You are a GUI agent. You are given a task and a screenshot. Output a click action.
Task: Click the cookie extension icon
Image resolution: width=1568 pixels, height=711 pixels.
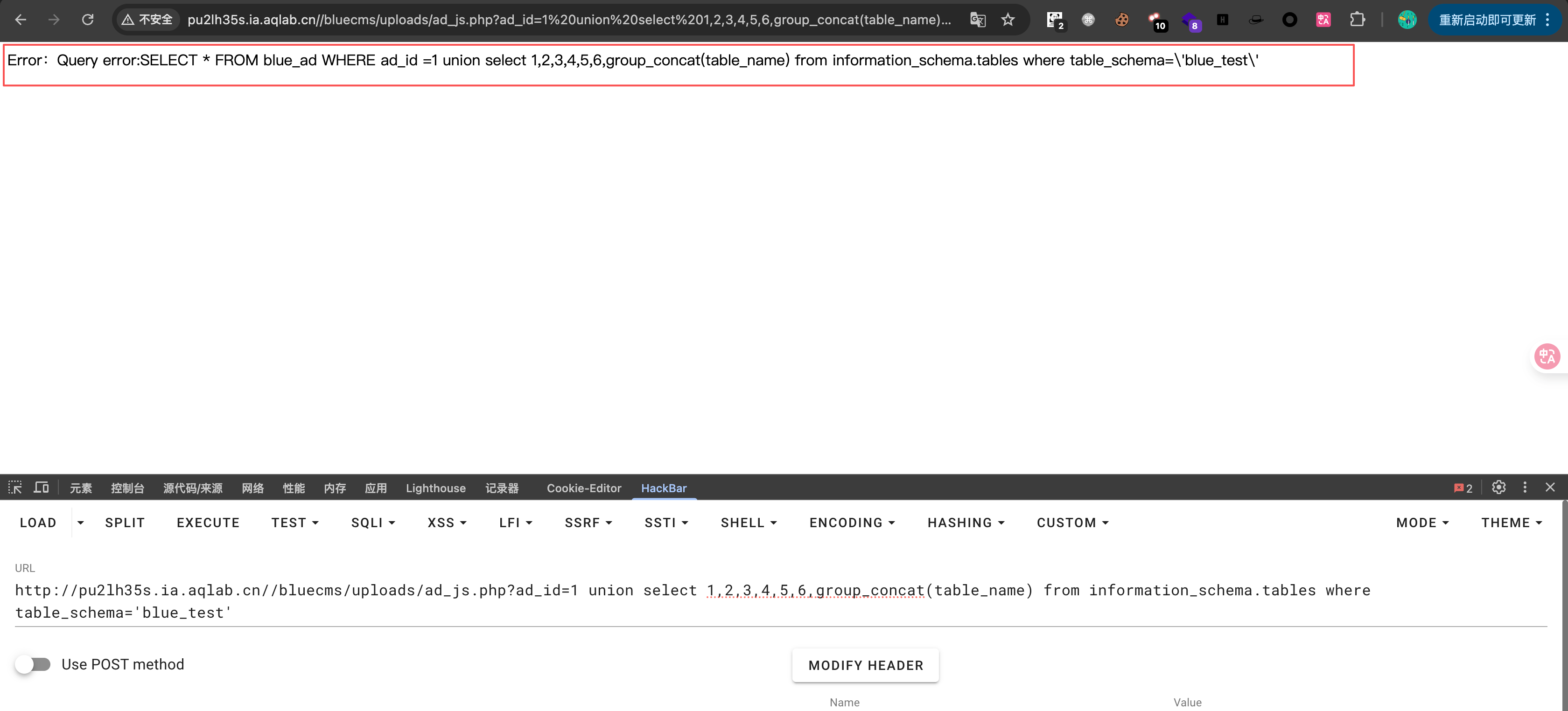click(1121, 20)
